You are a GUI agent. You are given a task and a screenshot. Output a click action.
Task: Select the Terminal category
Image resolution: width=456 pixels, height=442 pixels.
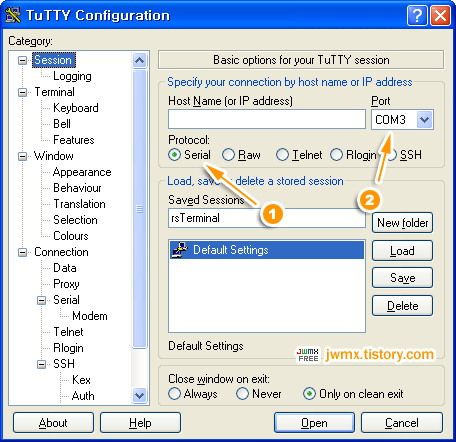[54, 92]
